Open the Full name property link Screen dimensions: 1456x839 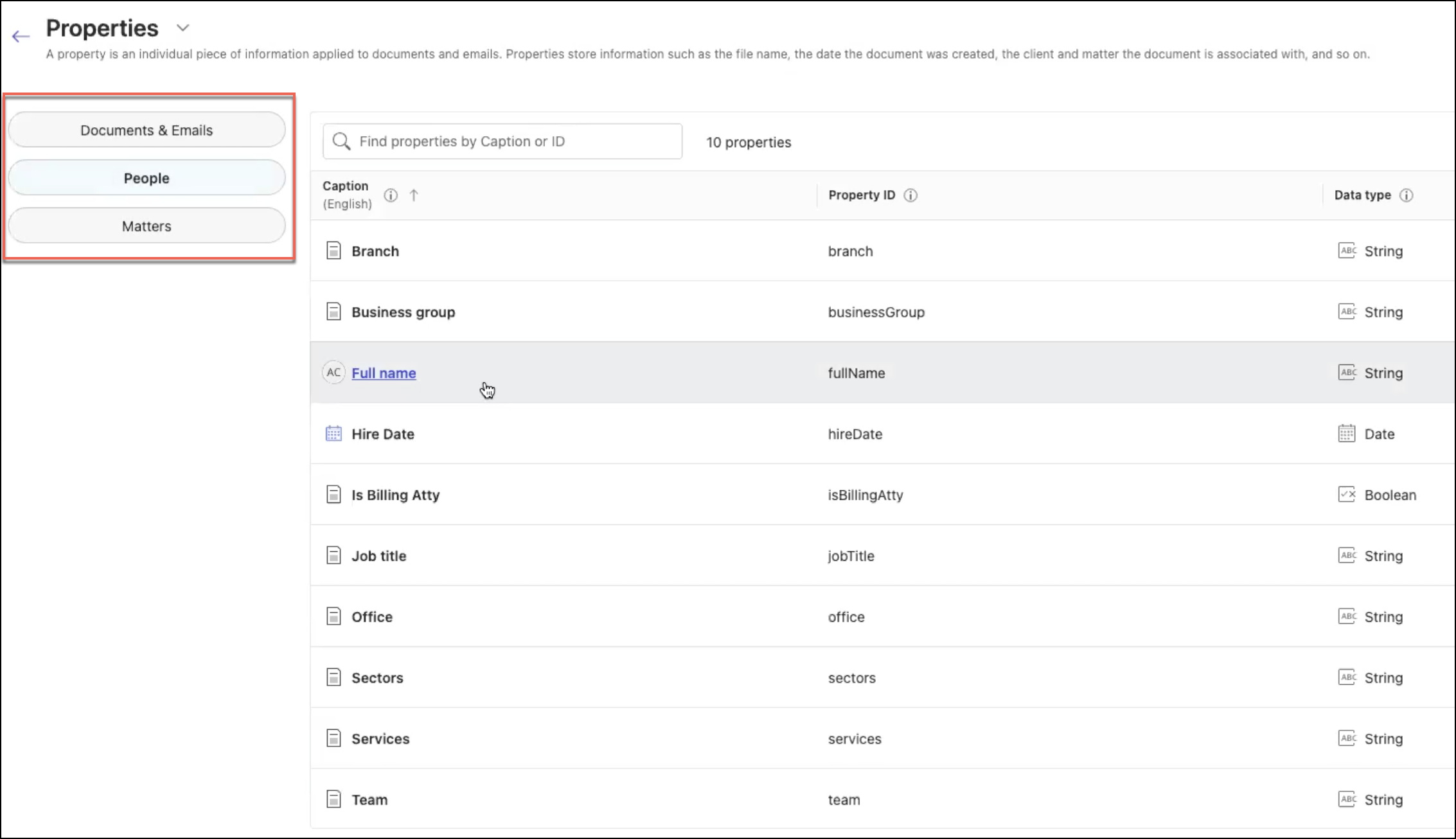tap(384, 373)
